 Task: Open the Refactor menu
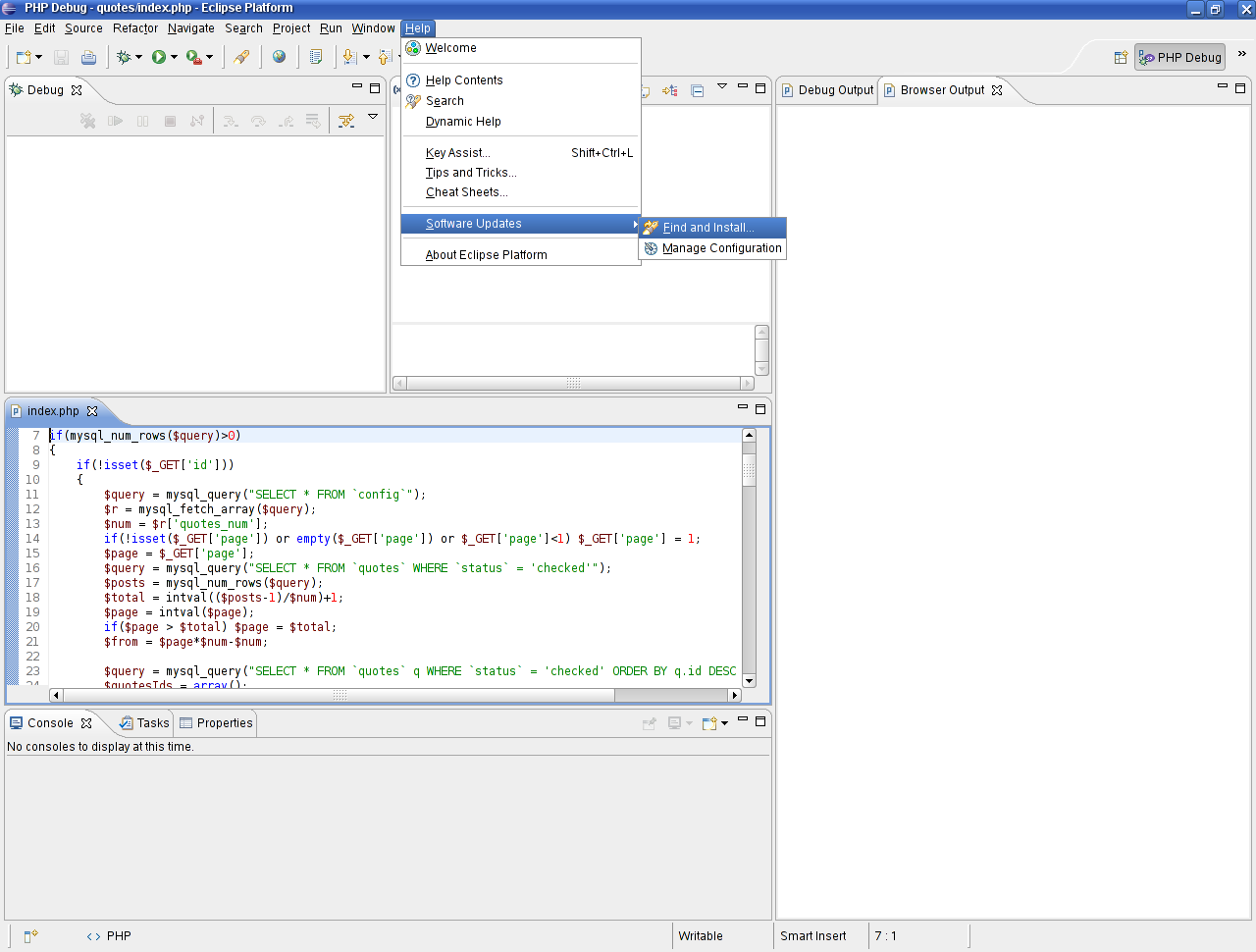[x=135, y=28]
